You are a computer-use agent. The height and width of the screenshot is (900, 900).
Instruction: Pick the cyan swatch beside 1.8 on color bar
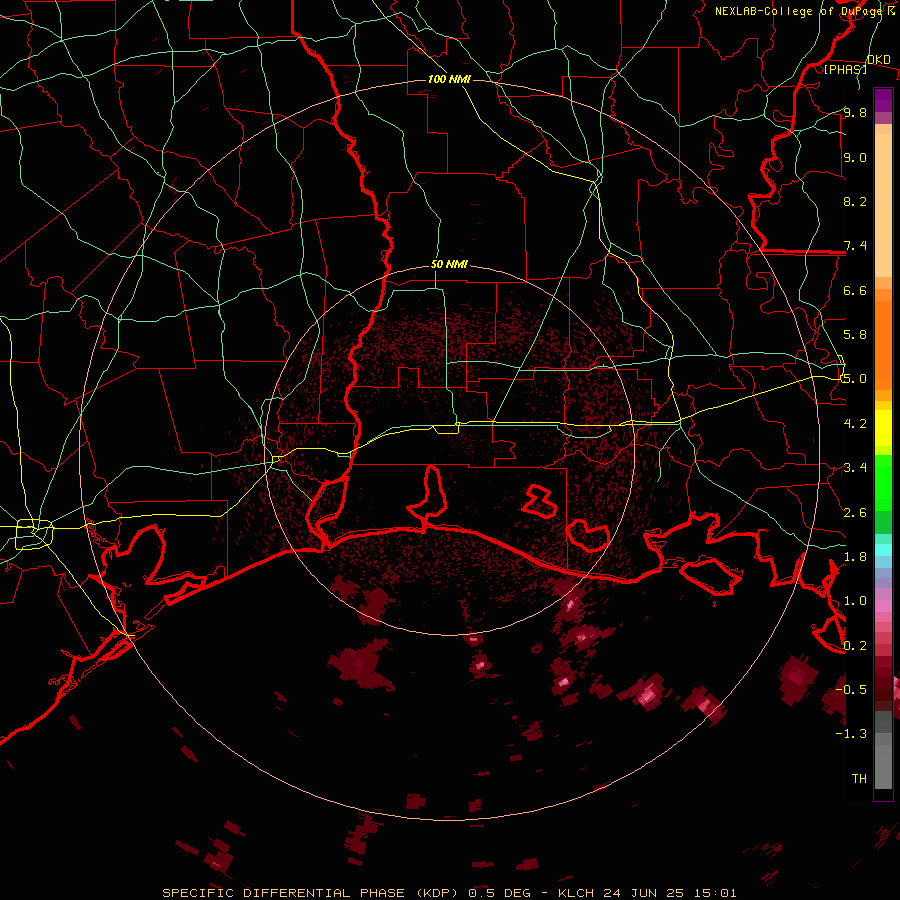tap(883, 550)
